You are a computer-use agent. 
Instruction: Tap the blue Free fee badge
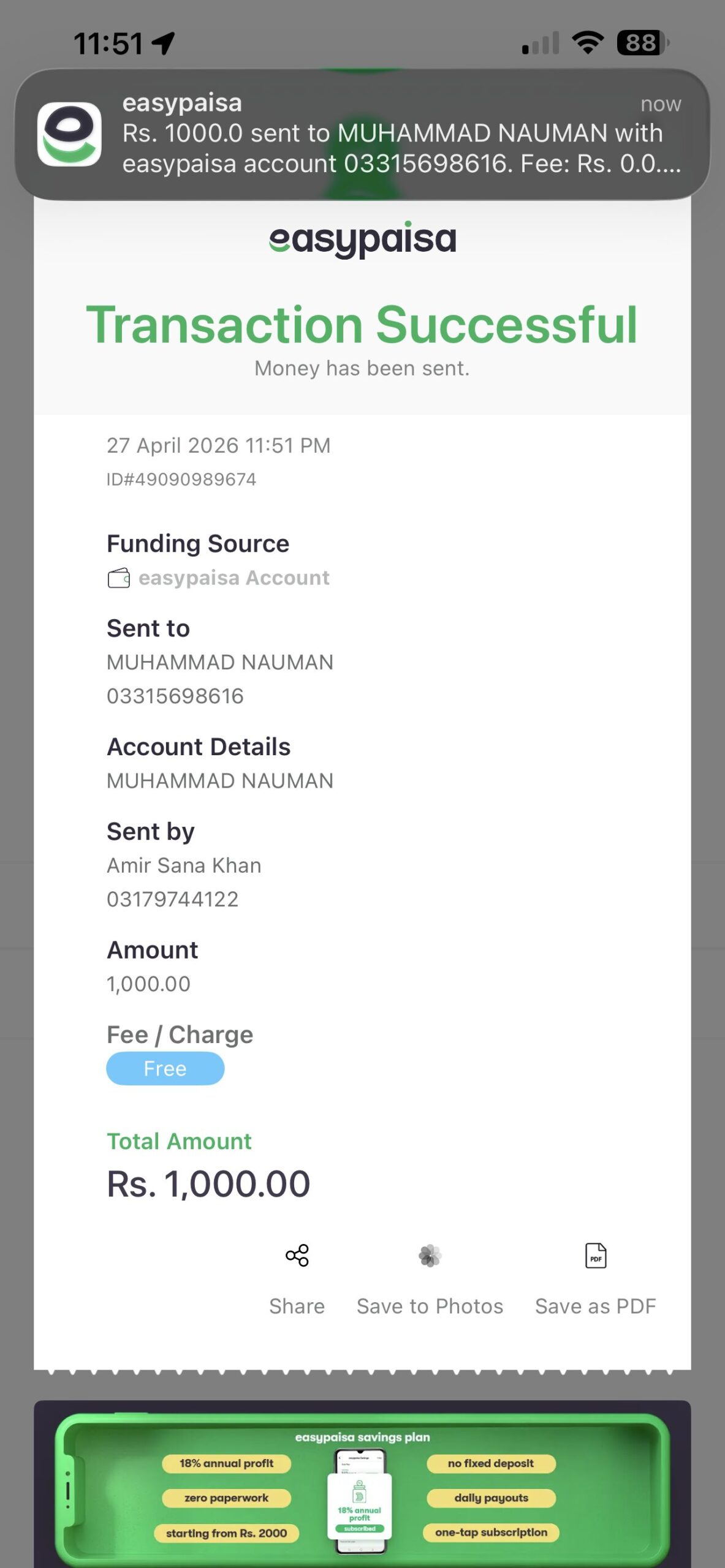click(x=165, y=1069)
